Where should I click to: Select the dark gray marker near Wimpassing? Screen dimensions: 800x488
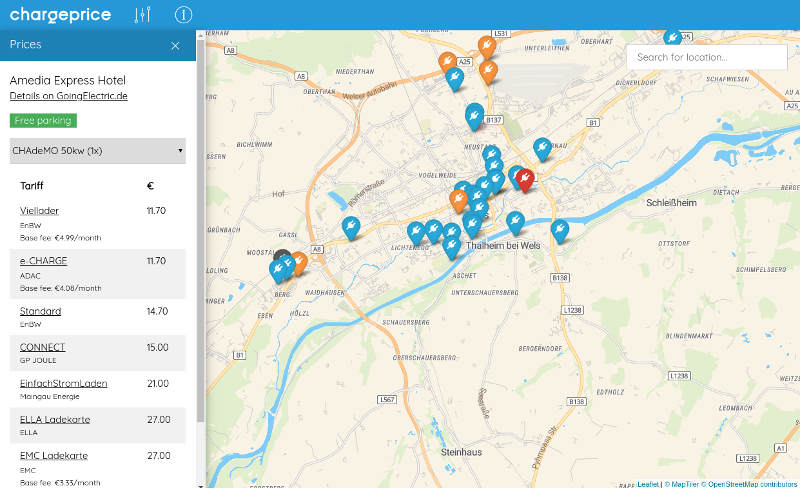(283, 259)
